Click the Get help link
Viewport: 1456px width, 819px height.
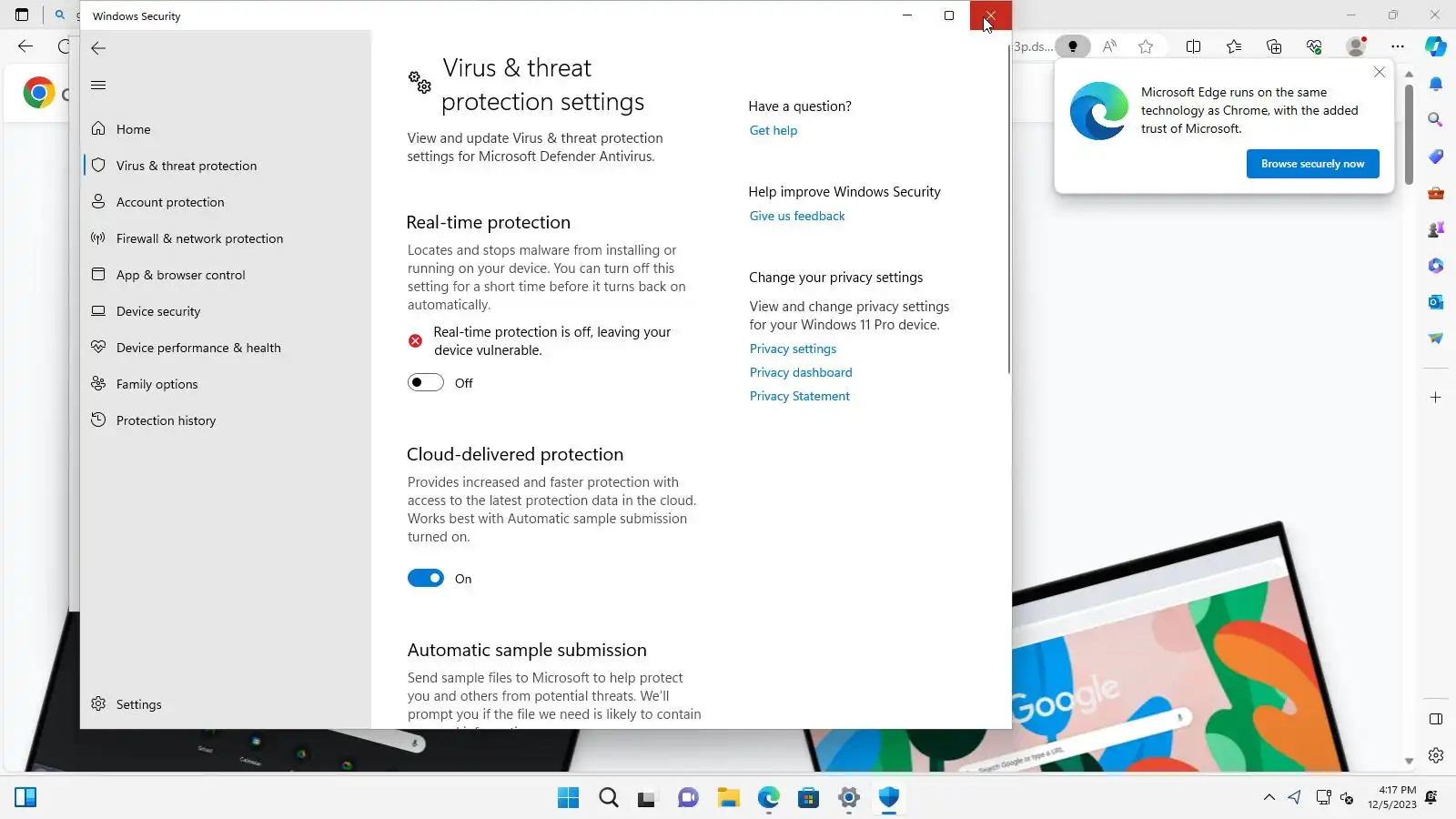[773, 130]
